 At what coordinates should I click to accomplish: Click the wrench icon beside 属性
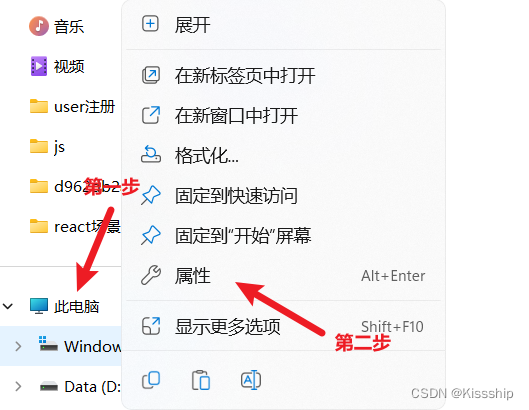[151, 275]
